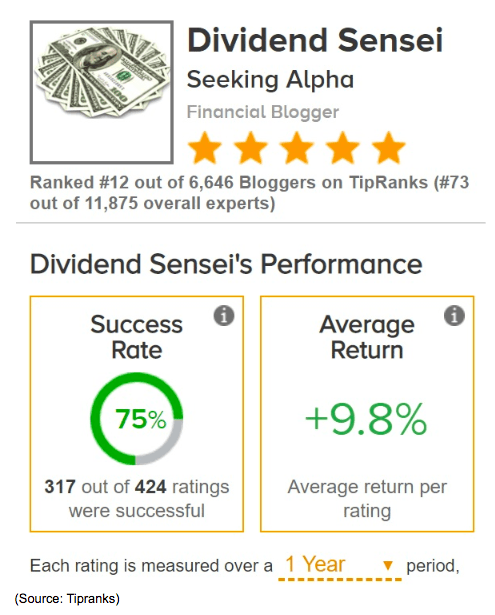Click the second orange rating star
This screenshot has height=615, width=495.
pos(251,147)
